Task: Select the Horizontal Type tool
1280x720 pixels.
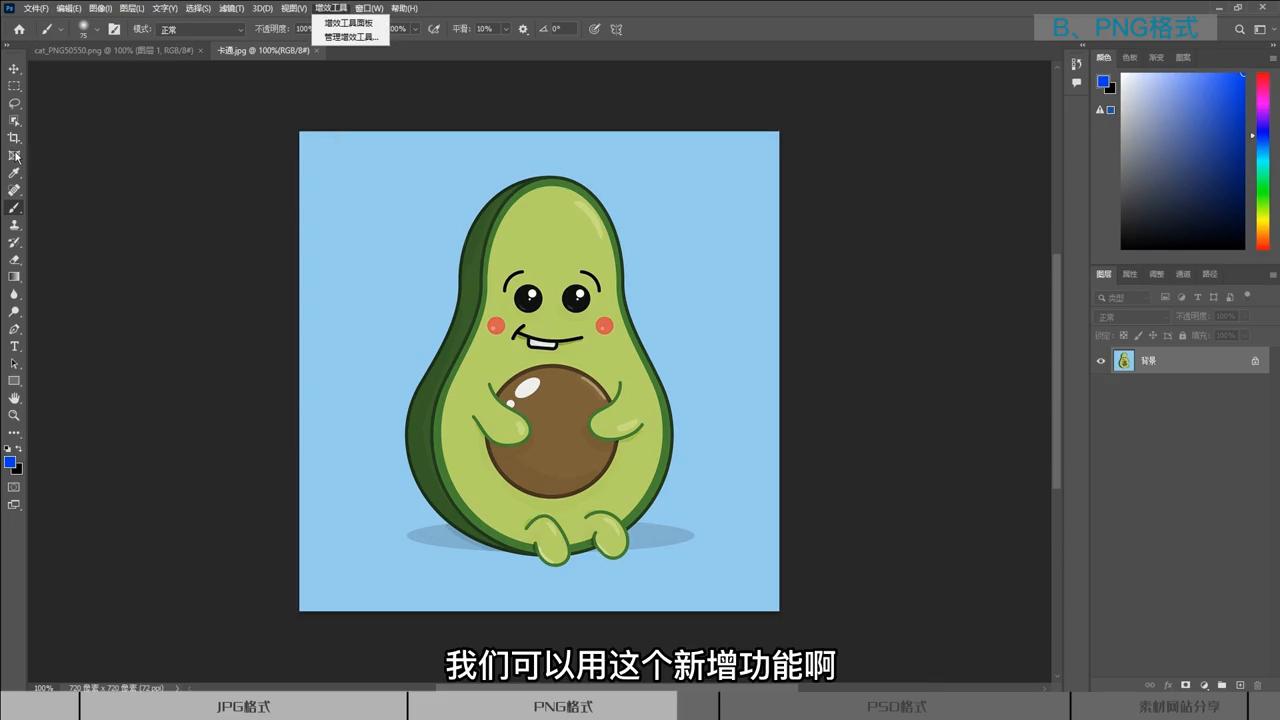Action: [x=14, y=347]
